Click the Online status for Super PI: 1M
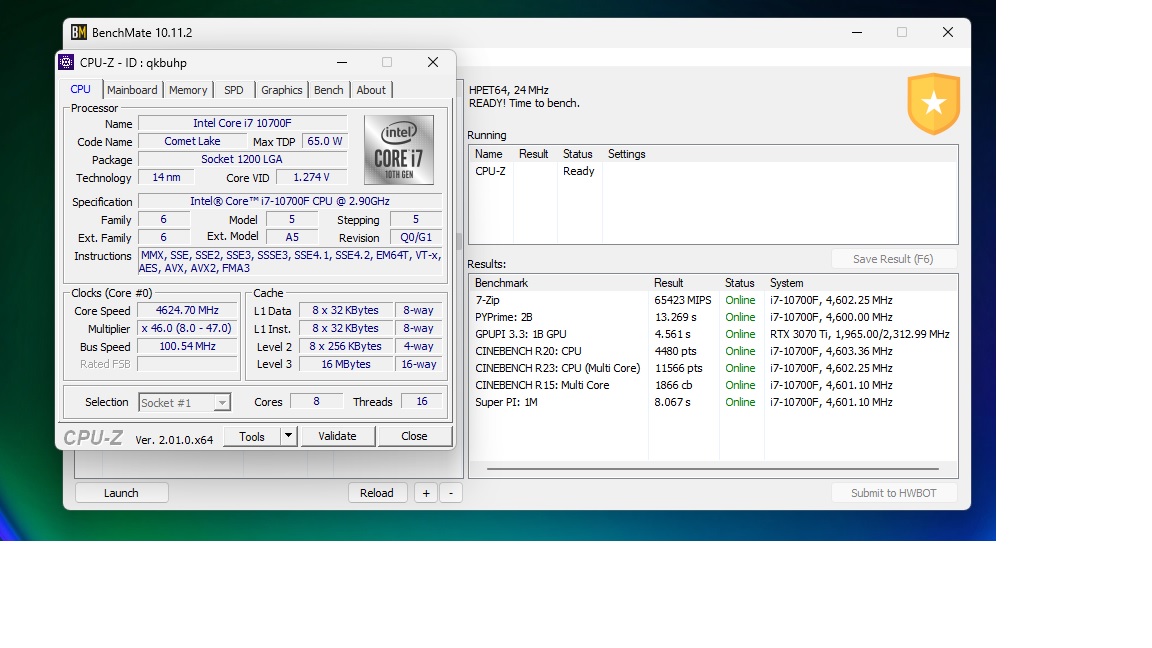 pyautogui.click(x=741, y=402)
